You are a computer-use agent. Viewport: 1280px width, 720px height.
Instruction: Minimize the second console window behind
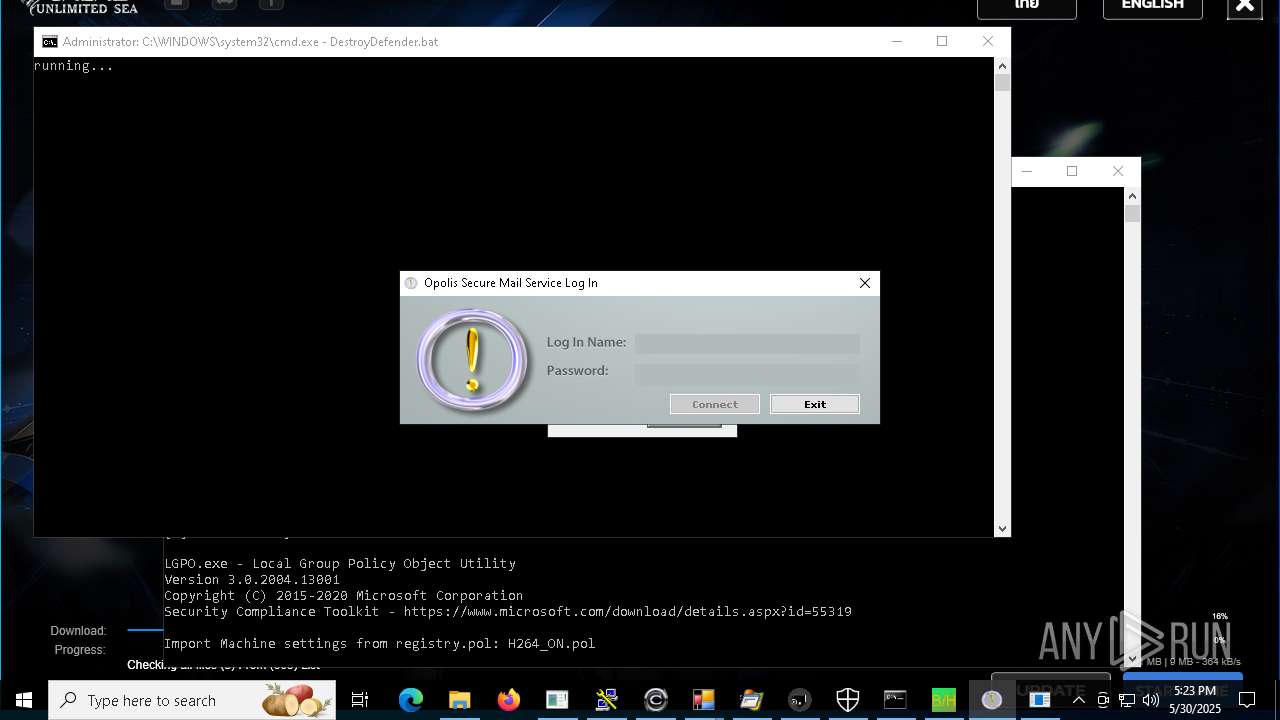(x=1027, y=171)
